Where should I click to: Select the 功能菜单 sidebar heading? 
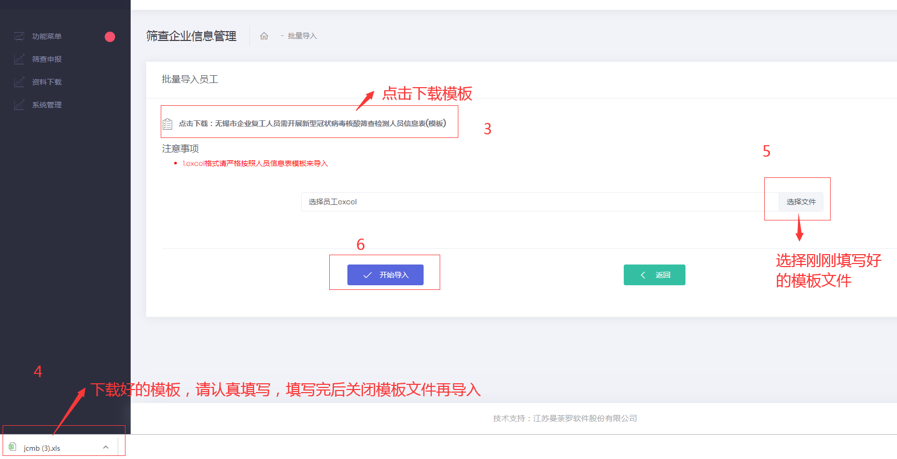47,36
